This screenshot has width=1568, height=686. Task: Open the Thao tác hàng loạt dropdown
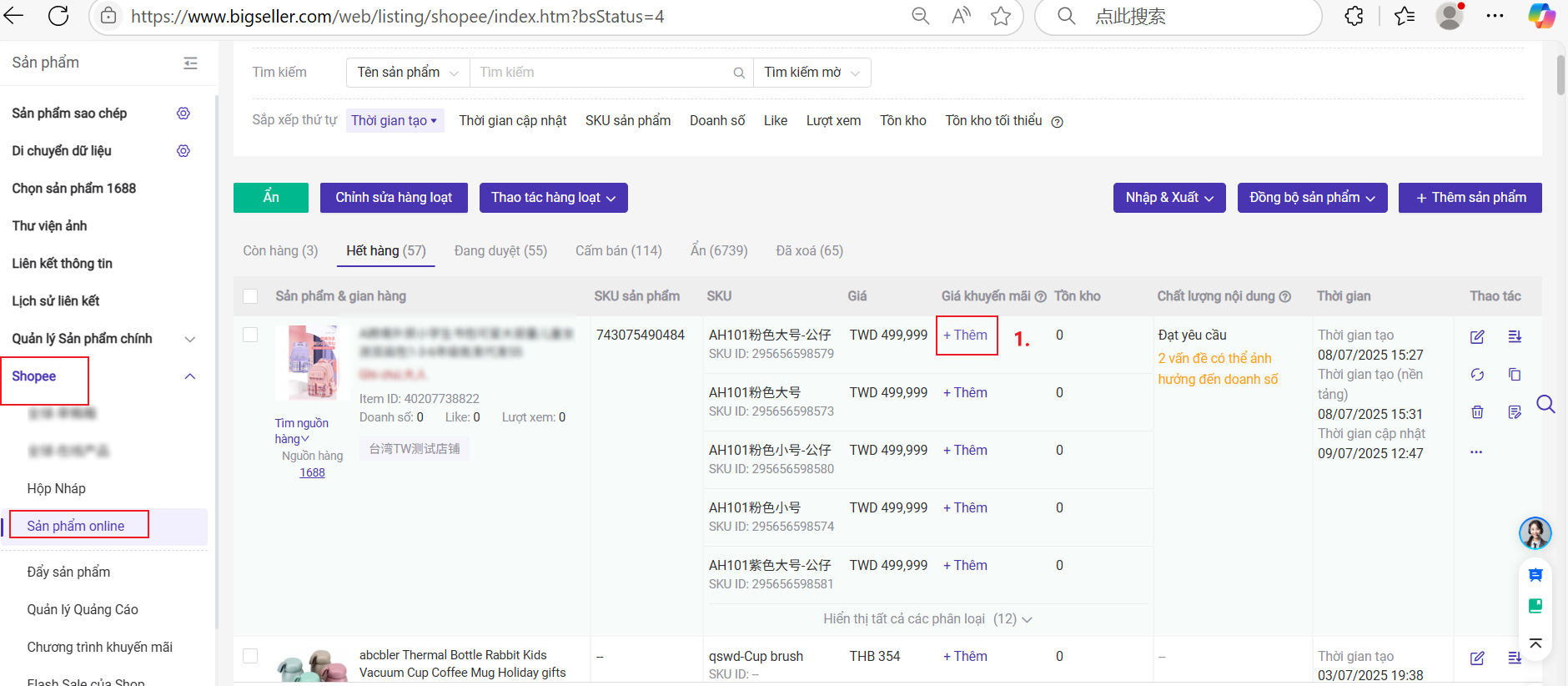coord(554,198)
